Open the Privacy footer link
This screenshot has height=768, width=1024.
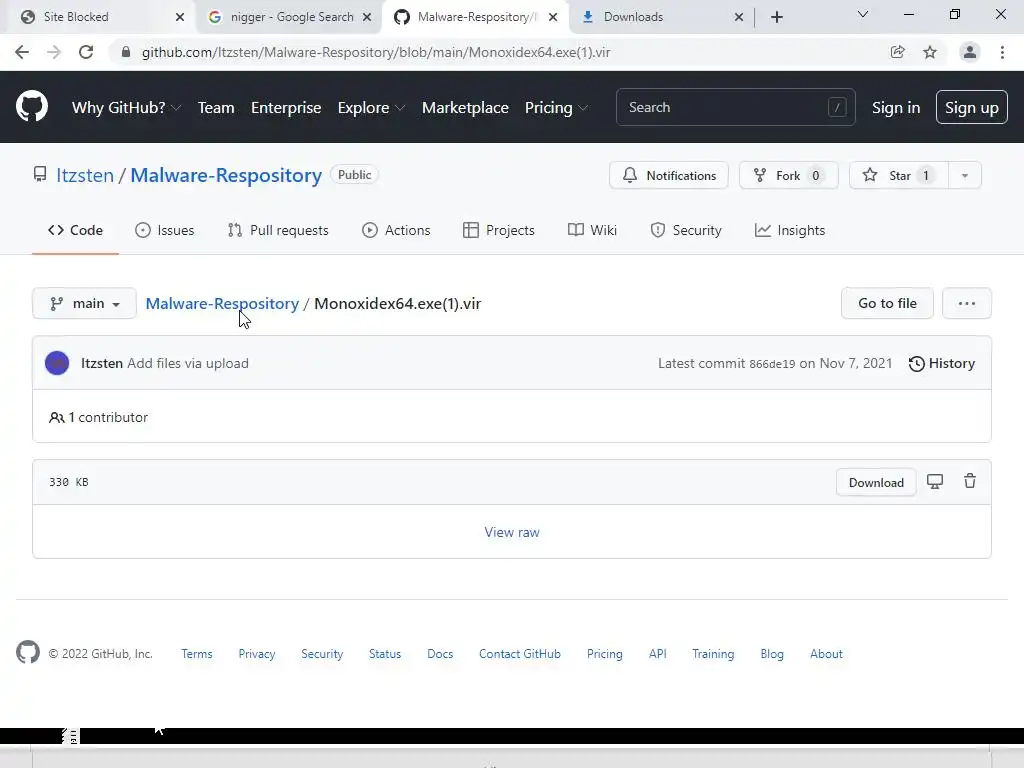(x=257, y=654)
